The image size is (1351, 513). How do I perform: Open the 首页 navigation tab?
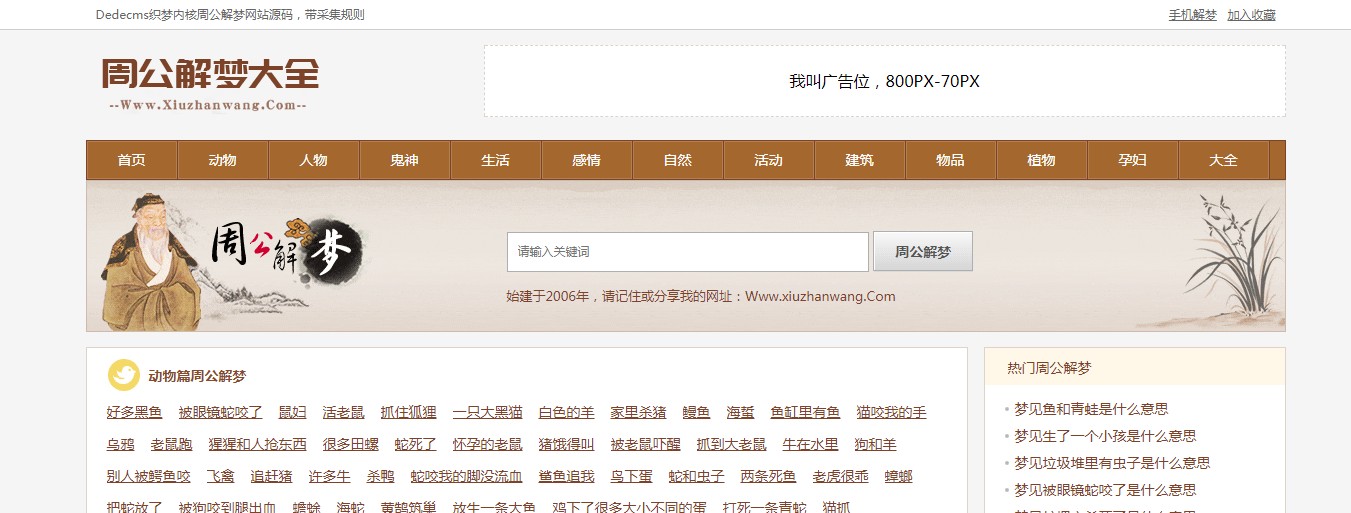pos(131,160)
